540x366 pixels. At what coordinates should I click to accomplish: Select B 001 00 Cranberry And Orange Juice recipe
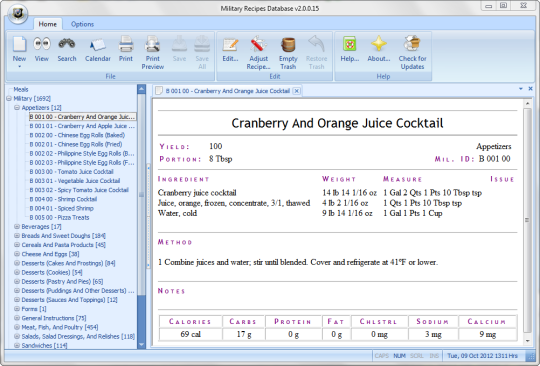click(82, 117)
